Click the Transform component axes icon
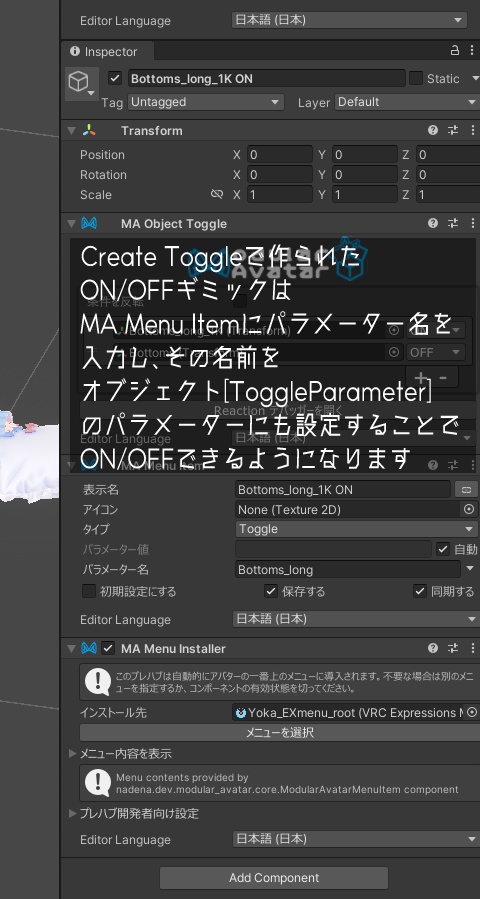Image resolution: width=480 pixels, height=899 pixels. pyautogui.click(x=89, y=131)
